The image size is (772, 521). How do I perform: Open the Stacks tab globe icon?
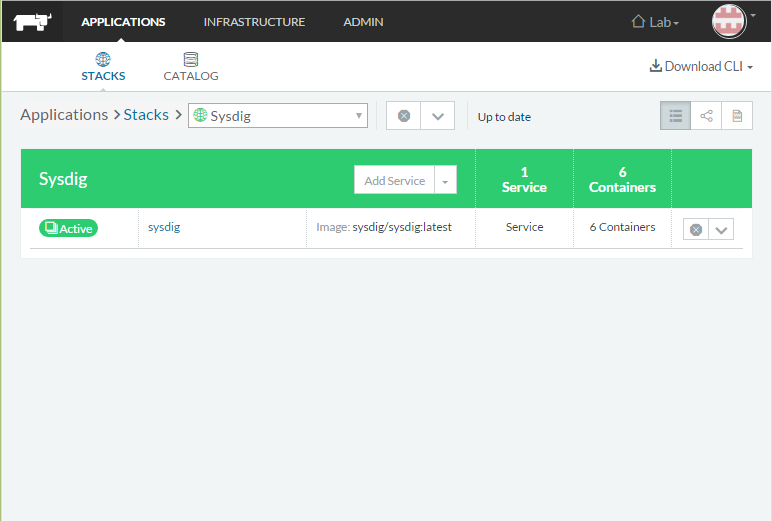(103, 60)
